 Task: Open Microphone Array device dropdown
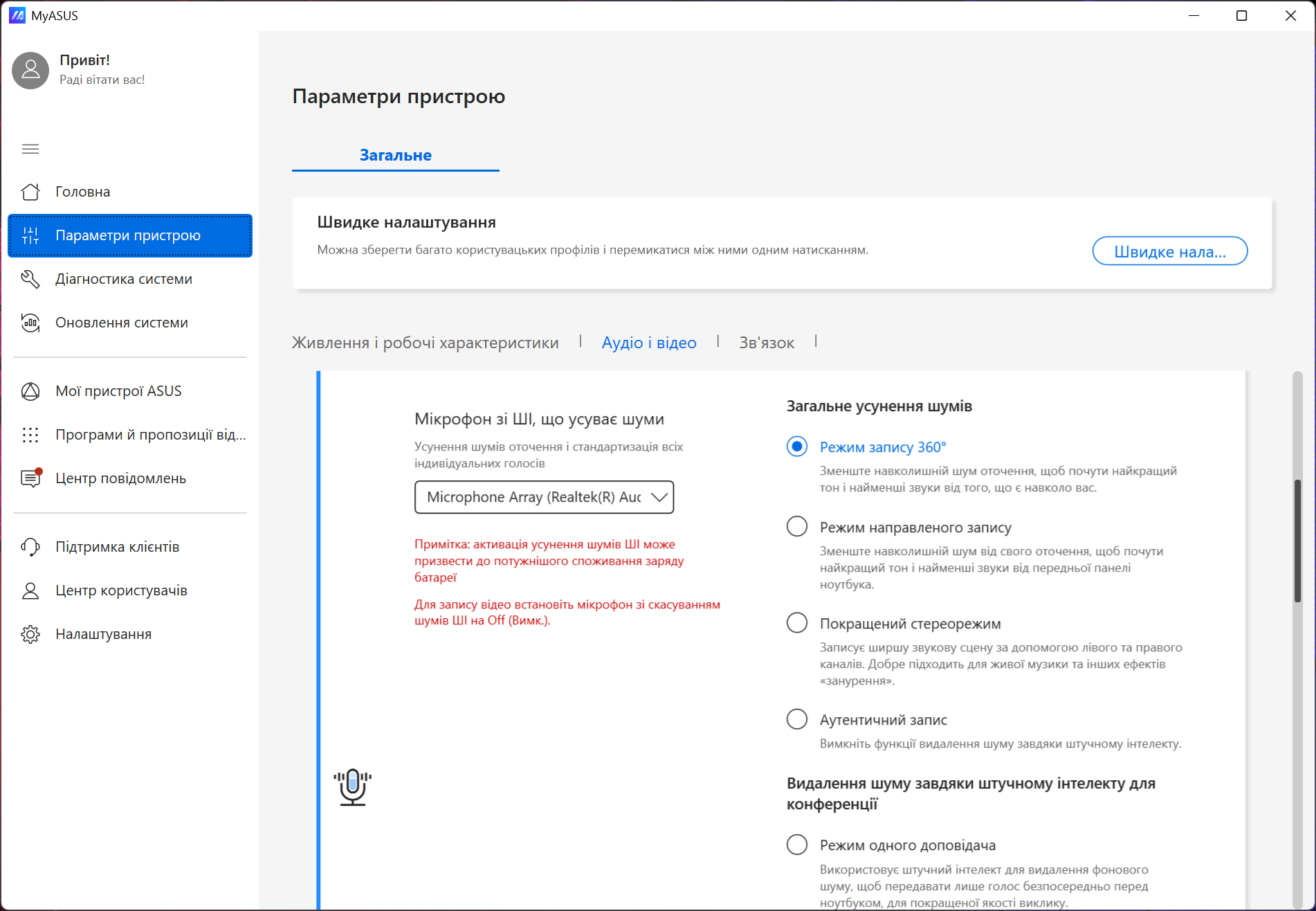(544, 497)
